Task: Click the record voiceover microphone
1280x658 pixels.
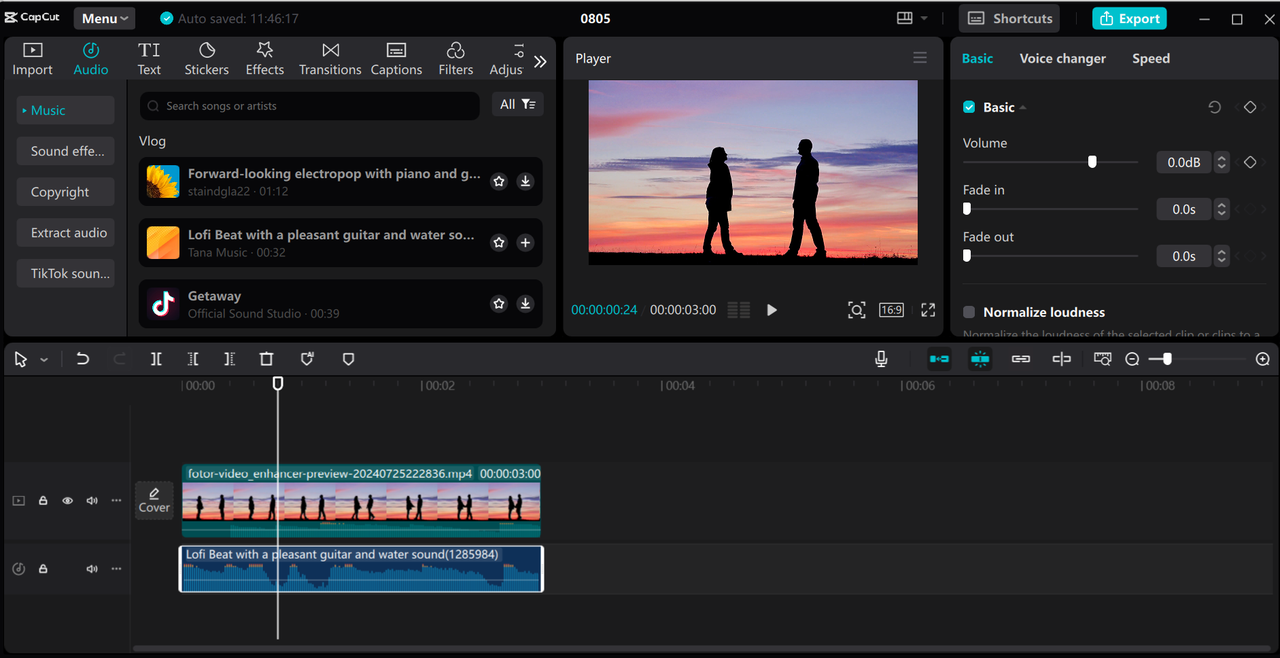Action: coord(881,359)
